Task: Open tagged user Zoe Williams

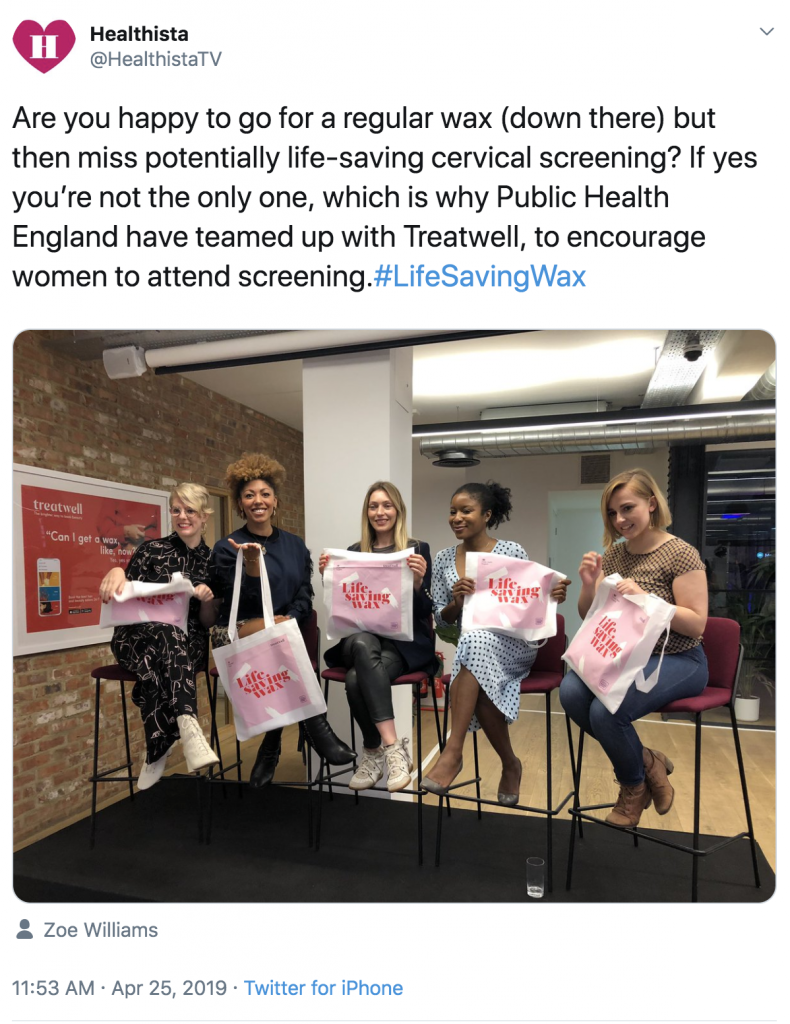Action: [101, 929]
